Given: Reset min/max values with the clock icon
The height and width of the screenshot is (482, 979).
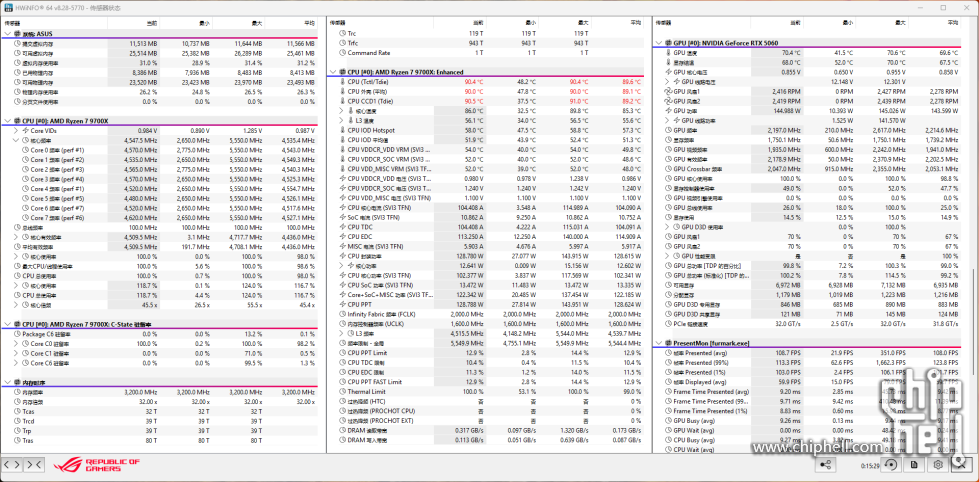Looking at the screenshot, I should pos(892,465).
